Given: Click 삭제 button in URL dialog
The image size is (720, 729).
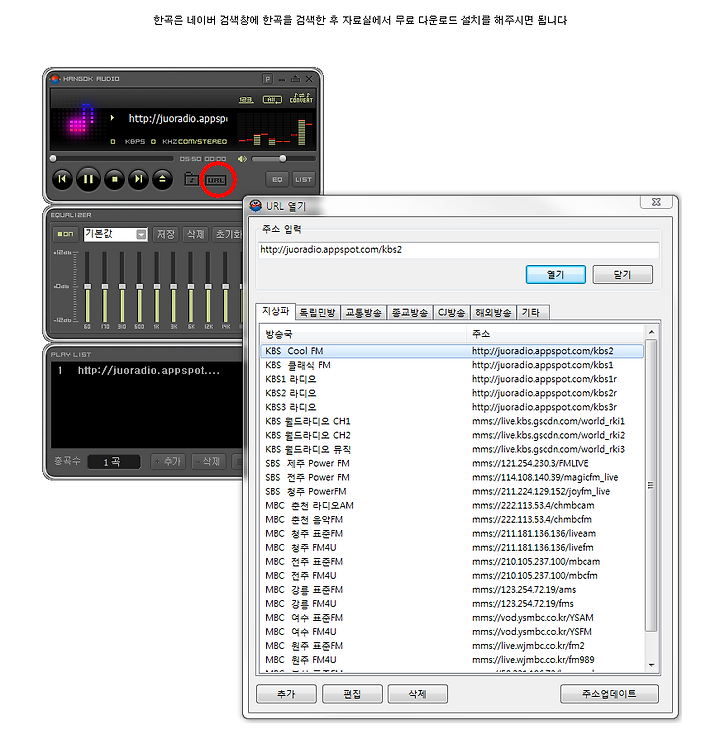Looking at the screenshot, I should [x=417, y=694].
